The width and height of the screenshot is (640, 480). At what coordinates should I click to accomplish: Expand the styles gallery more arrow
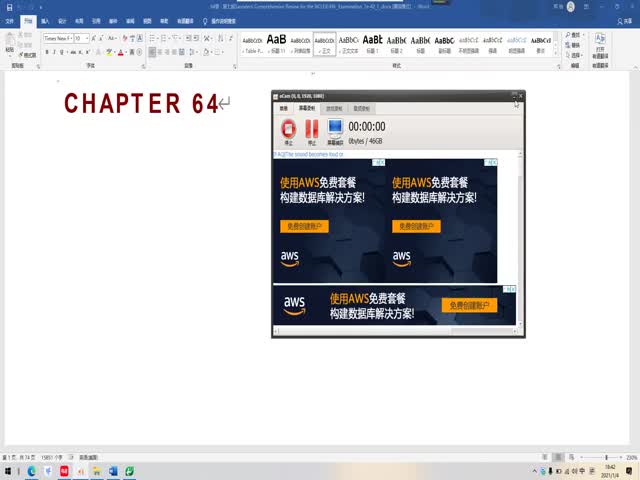pos(555,53)
